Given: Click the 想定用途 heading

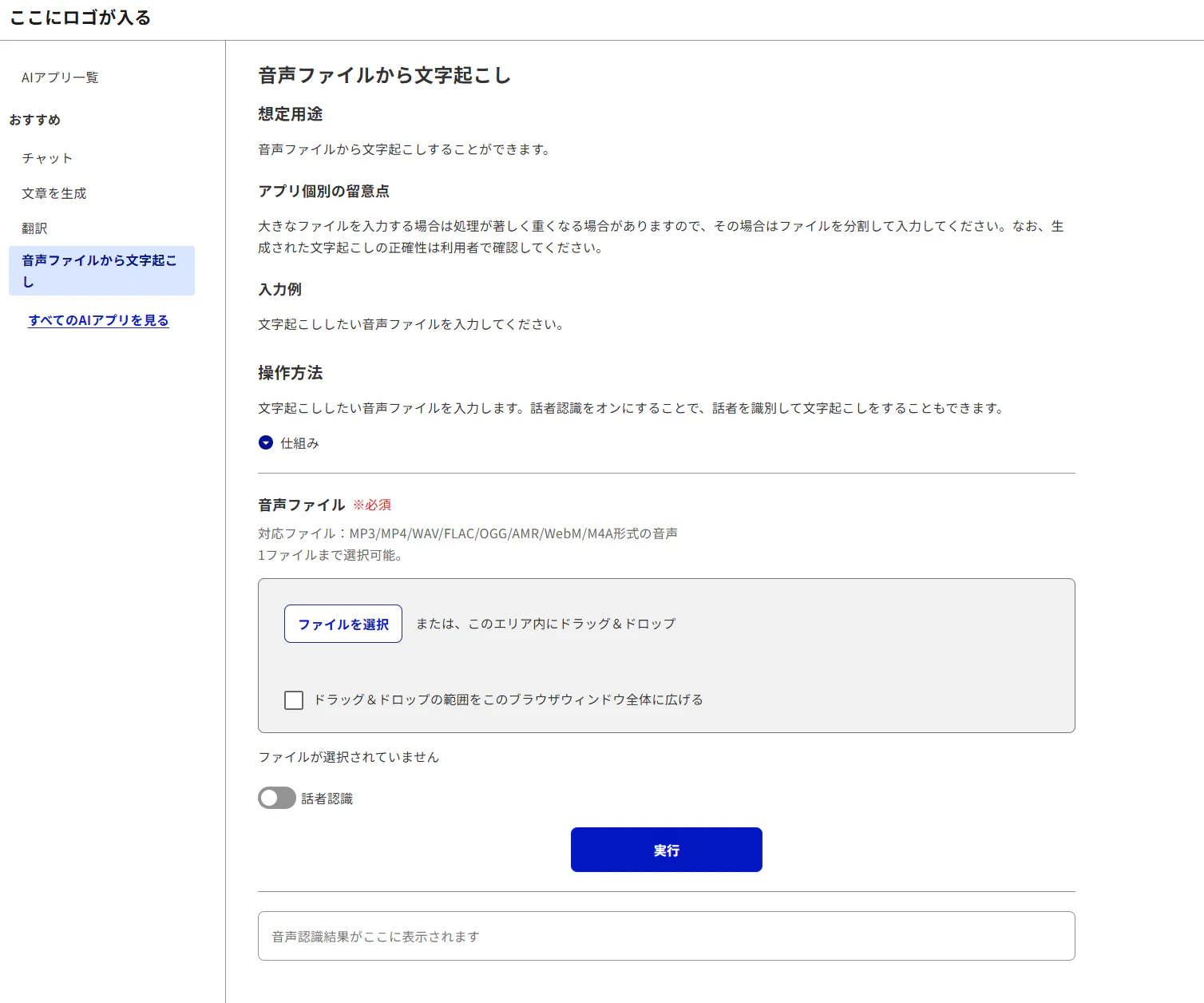Looking at the screenshot, I should click(291, 114).
